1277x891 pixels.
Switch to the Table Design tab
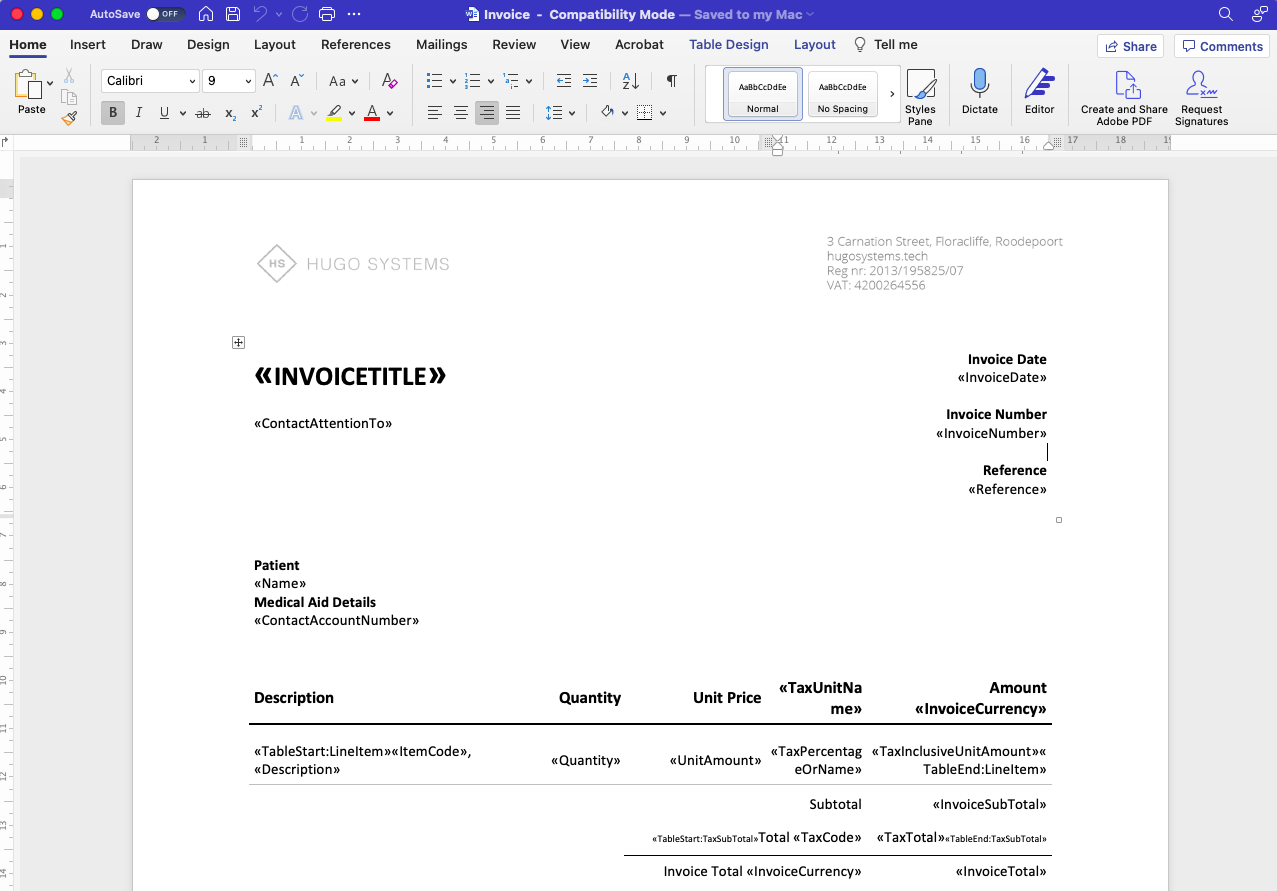[728, 45]
